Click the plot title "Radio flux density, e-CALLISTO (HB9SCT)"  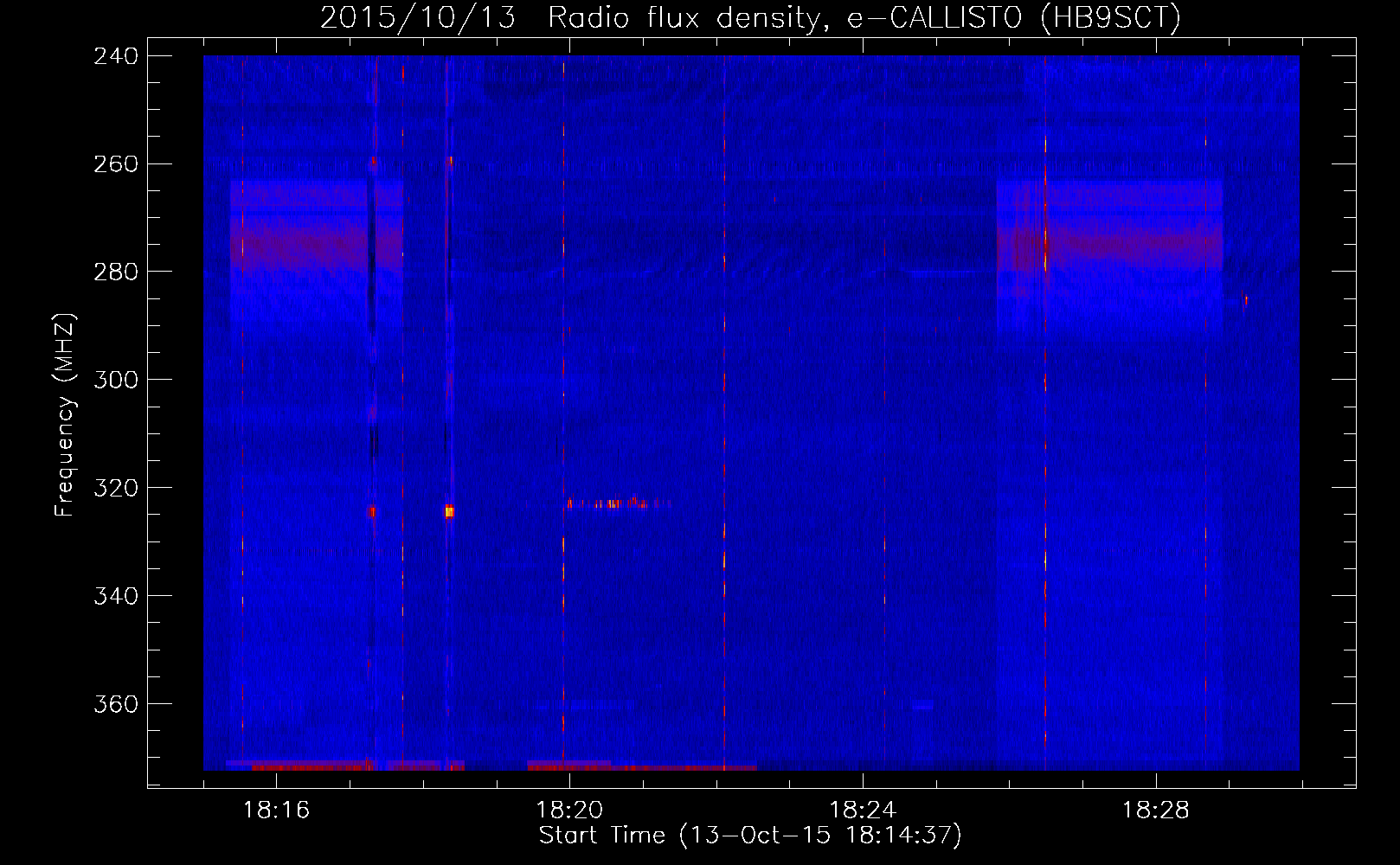pos(864,17)
